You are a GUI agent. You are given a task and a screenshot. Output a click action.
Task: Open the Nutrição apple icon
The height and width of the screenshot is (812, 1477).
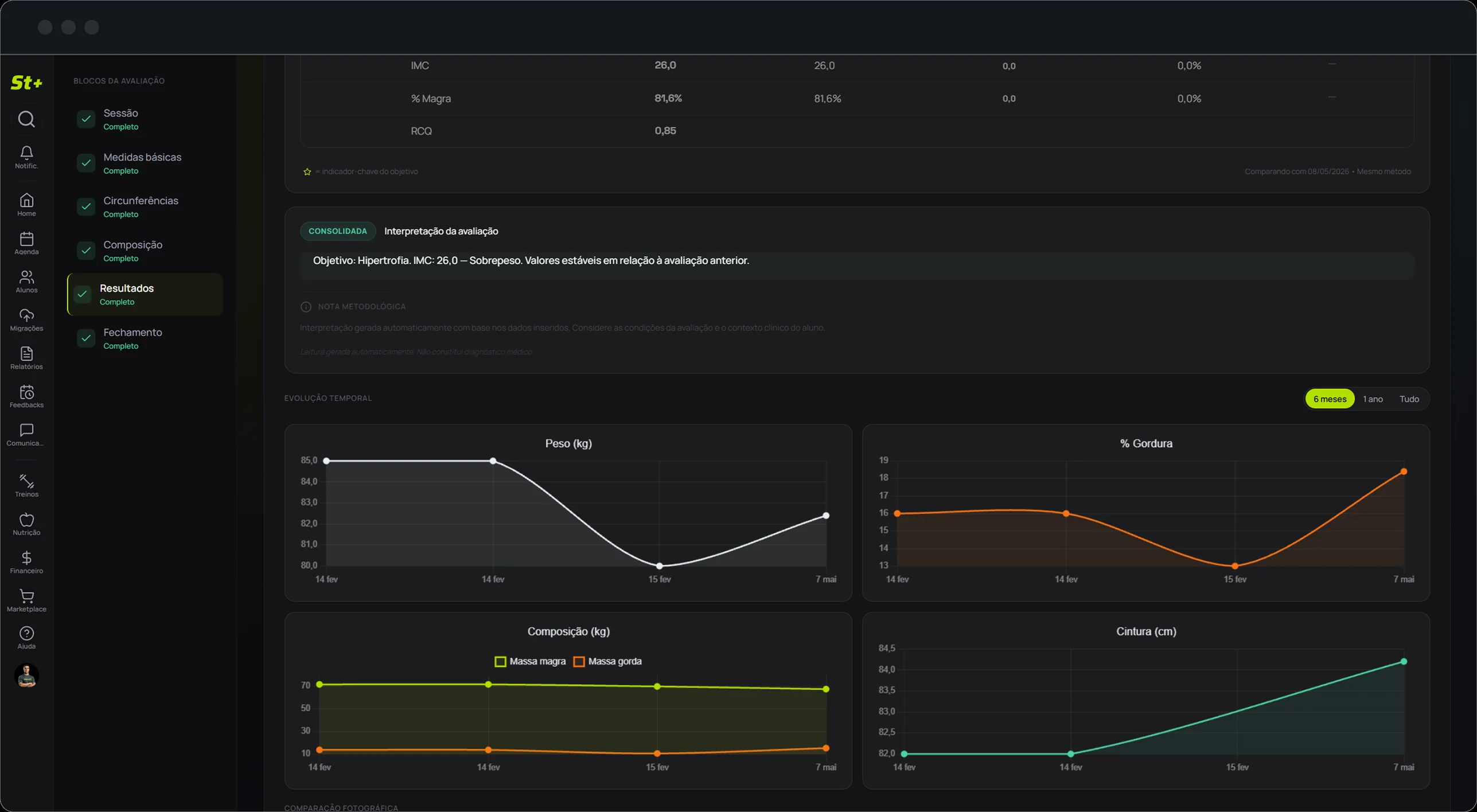(26, 520)
